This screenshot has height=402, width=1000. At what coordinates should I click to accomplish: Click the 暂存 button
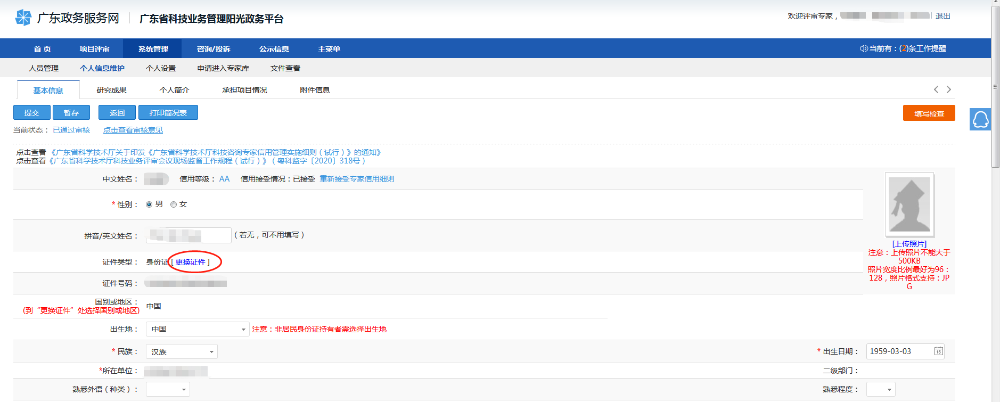coord(71,113)
